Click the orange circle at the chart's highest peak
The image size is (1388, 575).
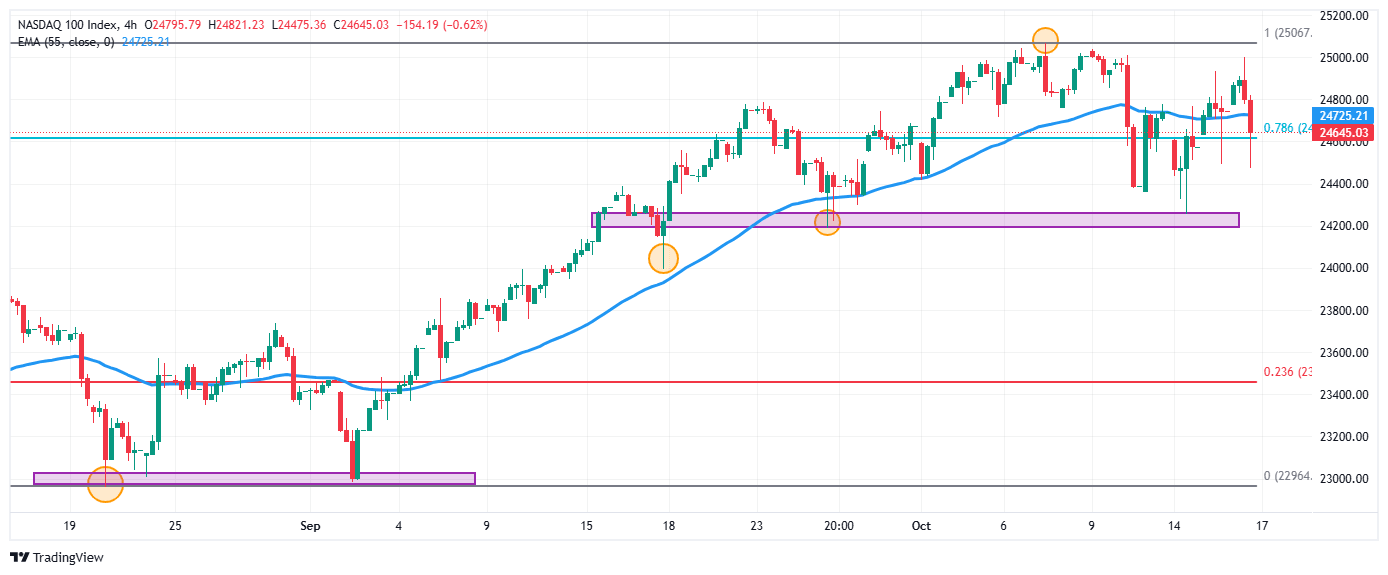1045,40
